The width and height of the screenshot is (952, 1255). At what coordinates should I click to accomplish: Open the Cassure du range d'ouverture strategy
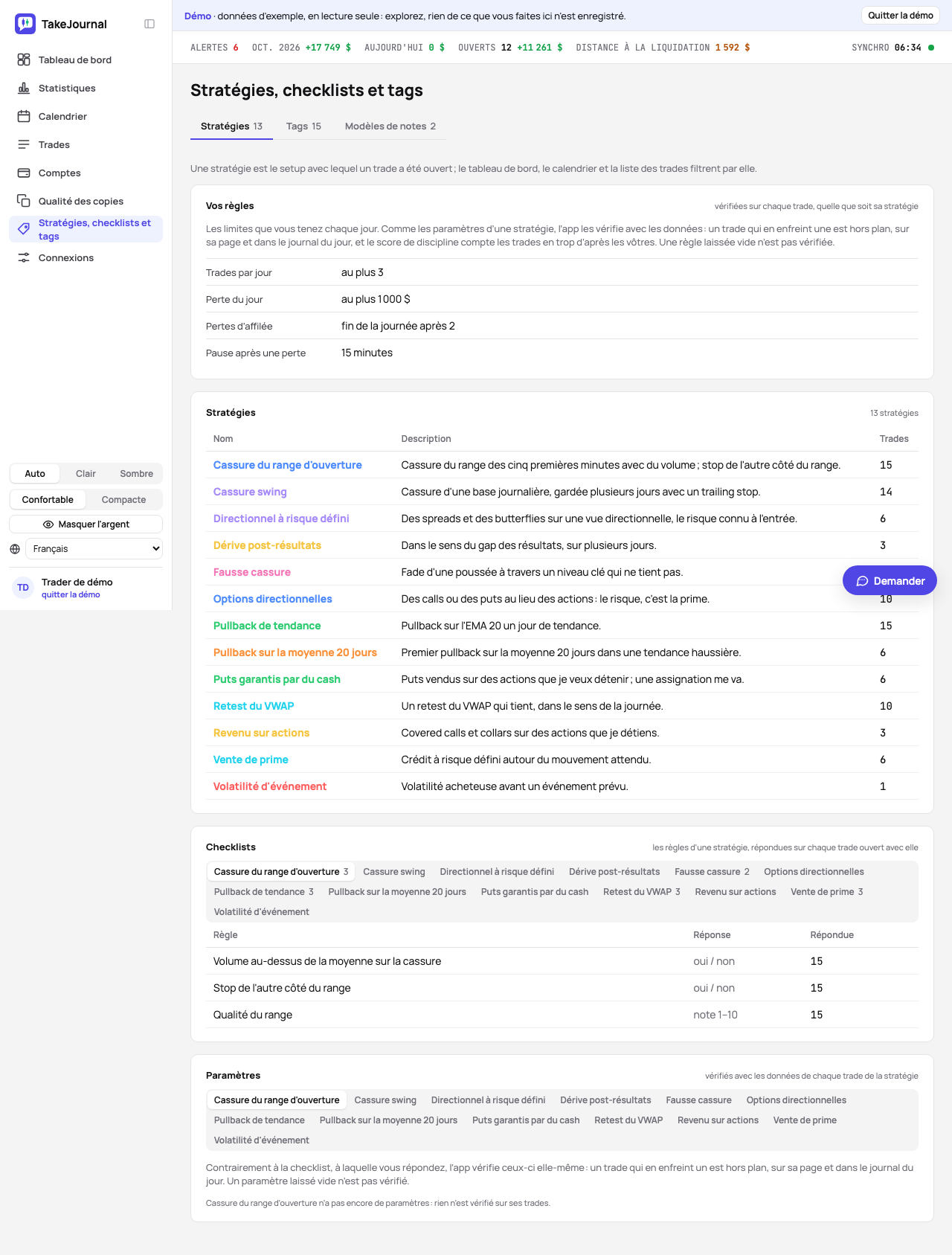(287, 465)
